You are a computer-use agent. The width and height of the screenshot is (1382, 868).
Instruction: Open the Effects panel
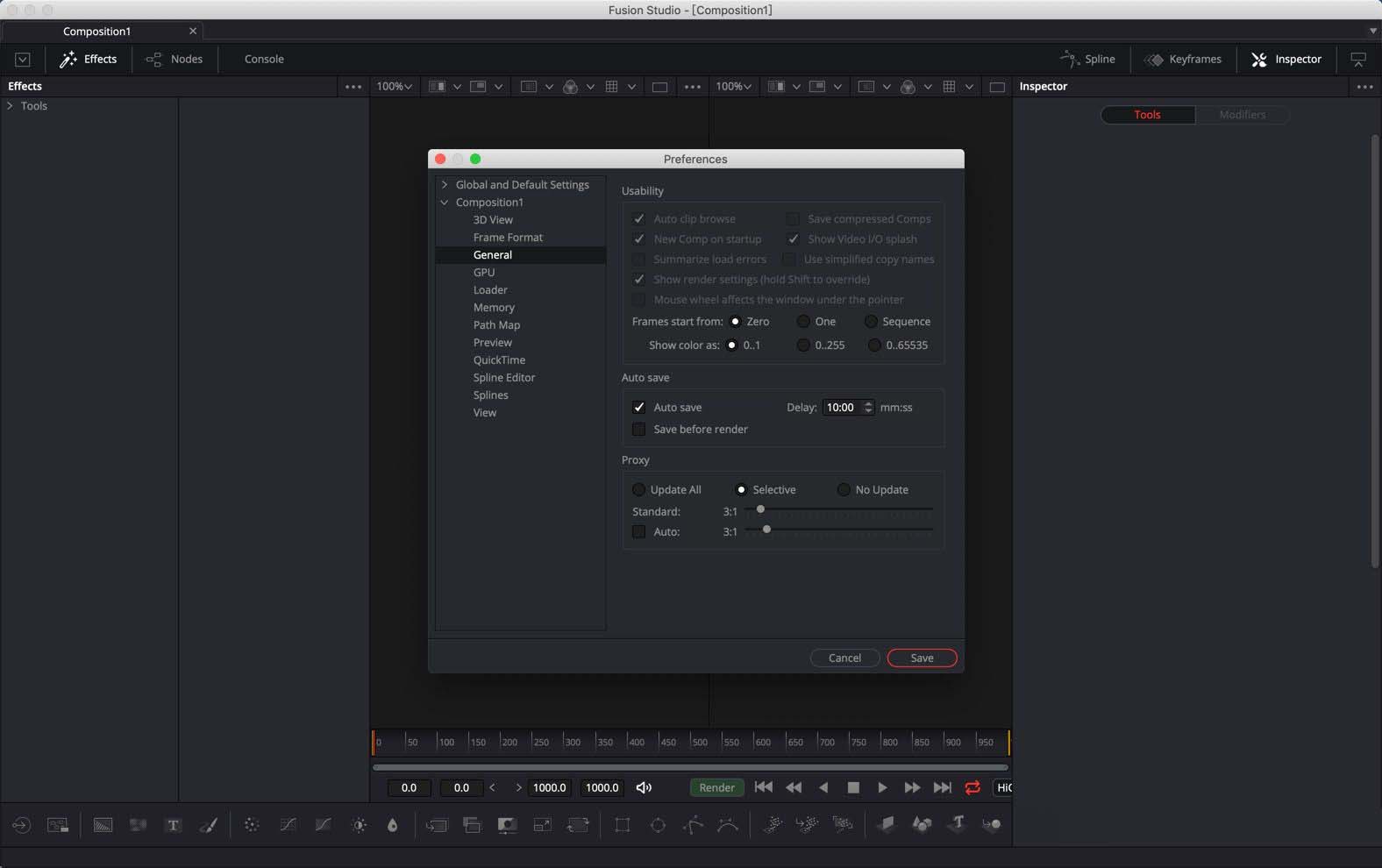point(88,60)
